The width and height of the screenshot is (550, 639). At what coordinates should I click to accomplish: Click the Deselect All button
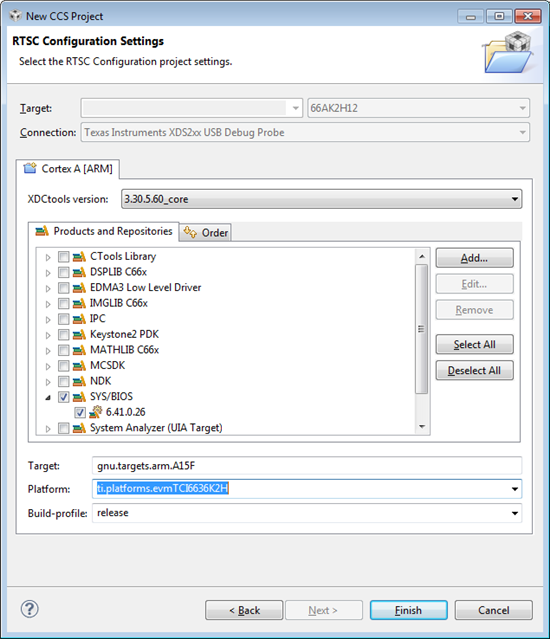pos(474,370)
